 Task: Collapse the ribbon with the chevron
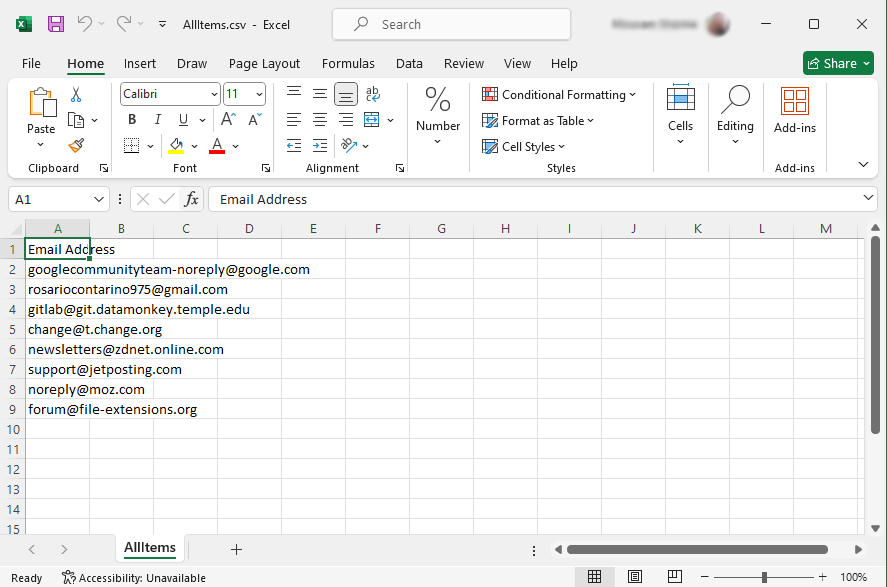click(863, 165)
